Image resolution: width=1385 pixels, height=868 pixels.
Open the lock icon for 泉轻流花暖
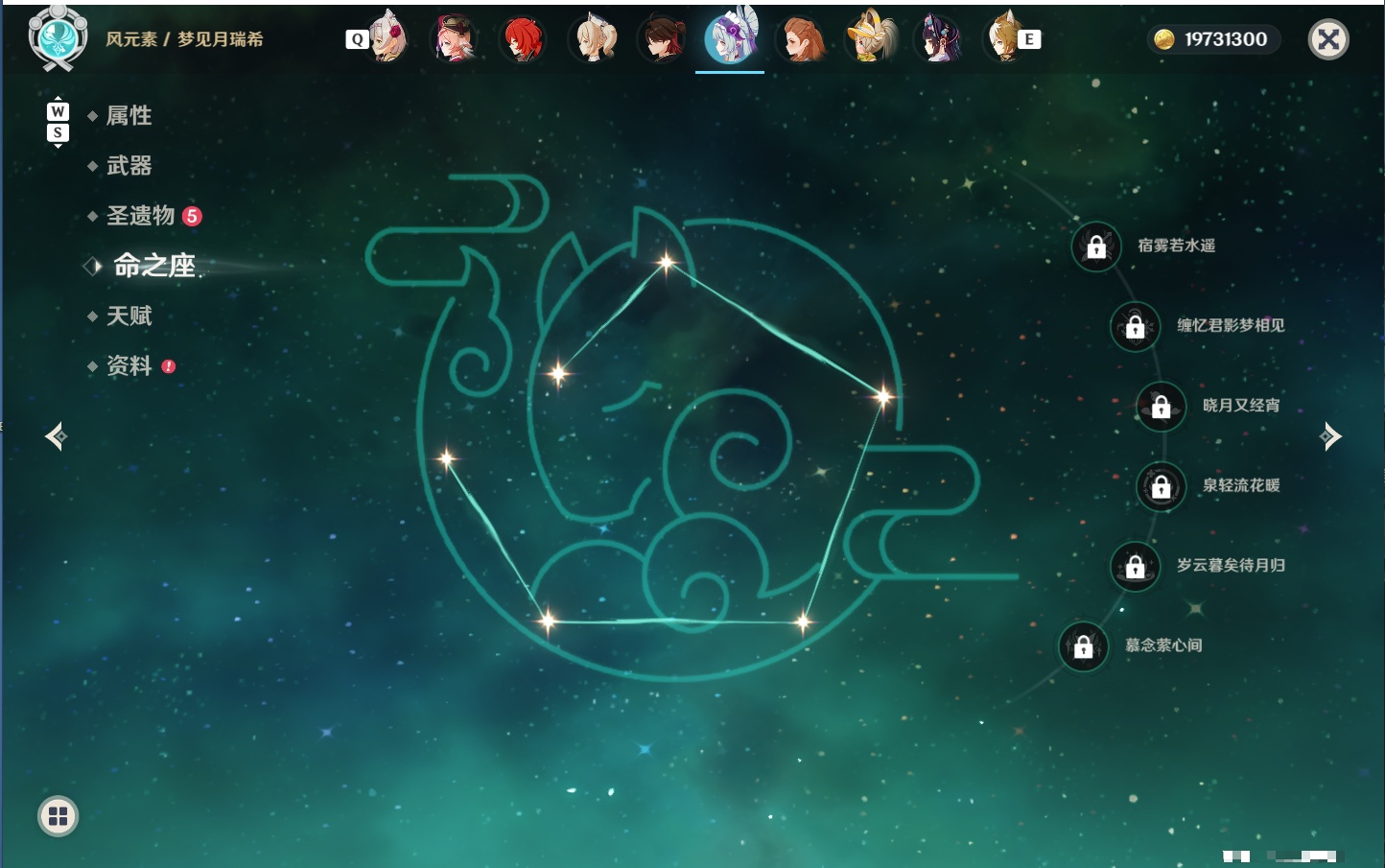pos(1162,486)
